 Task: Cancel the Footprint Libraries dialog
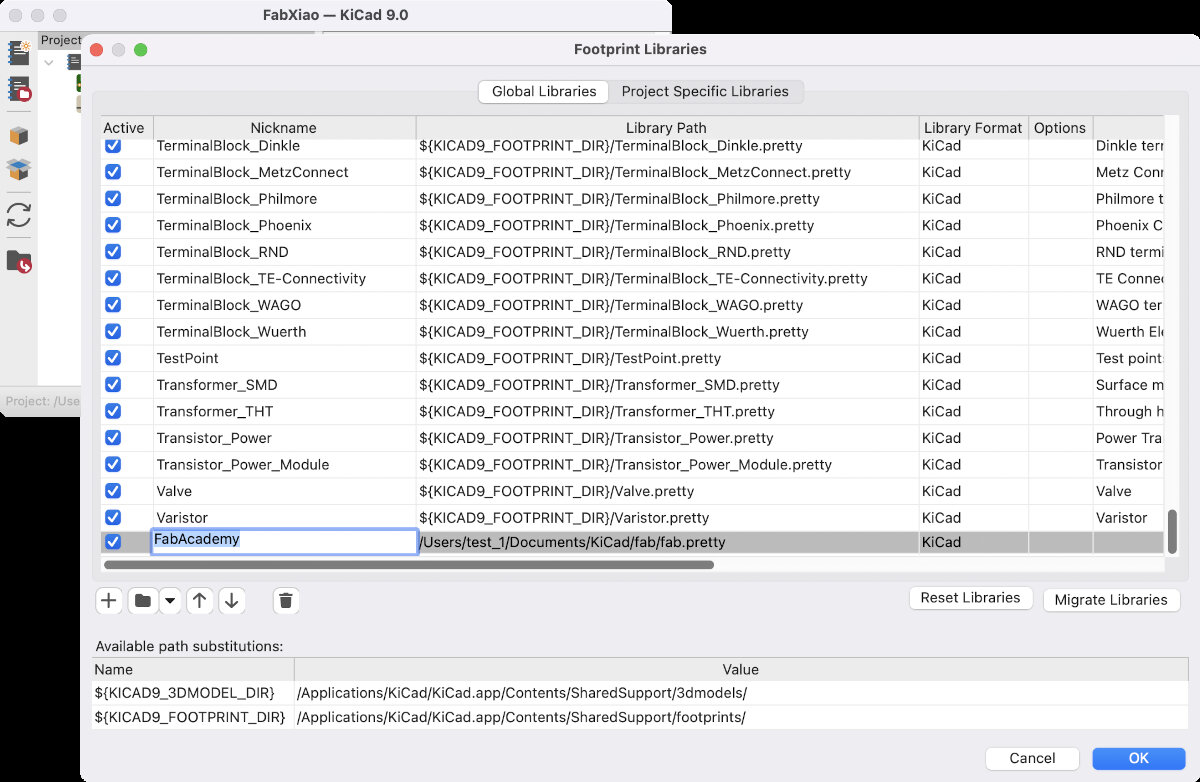(x=1032, y=758)
